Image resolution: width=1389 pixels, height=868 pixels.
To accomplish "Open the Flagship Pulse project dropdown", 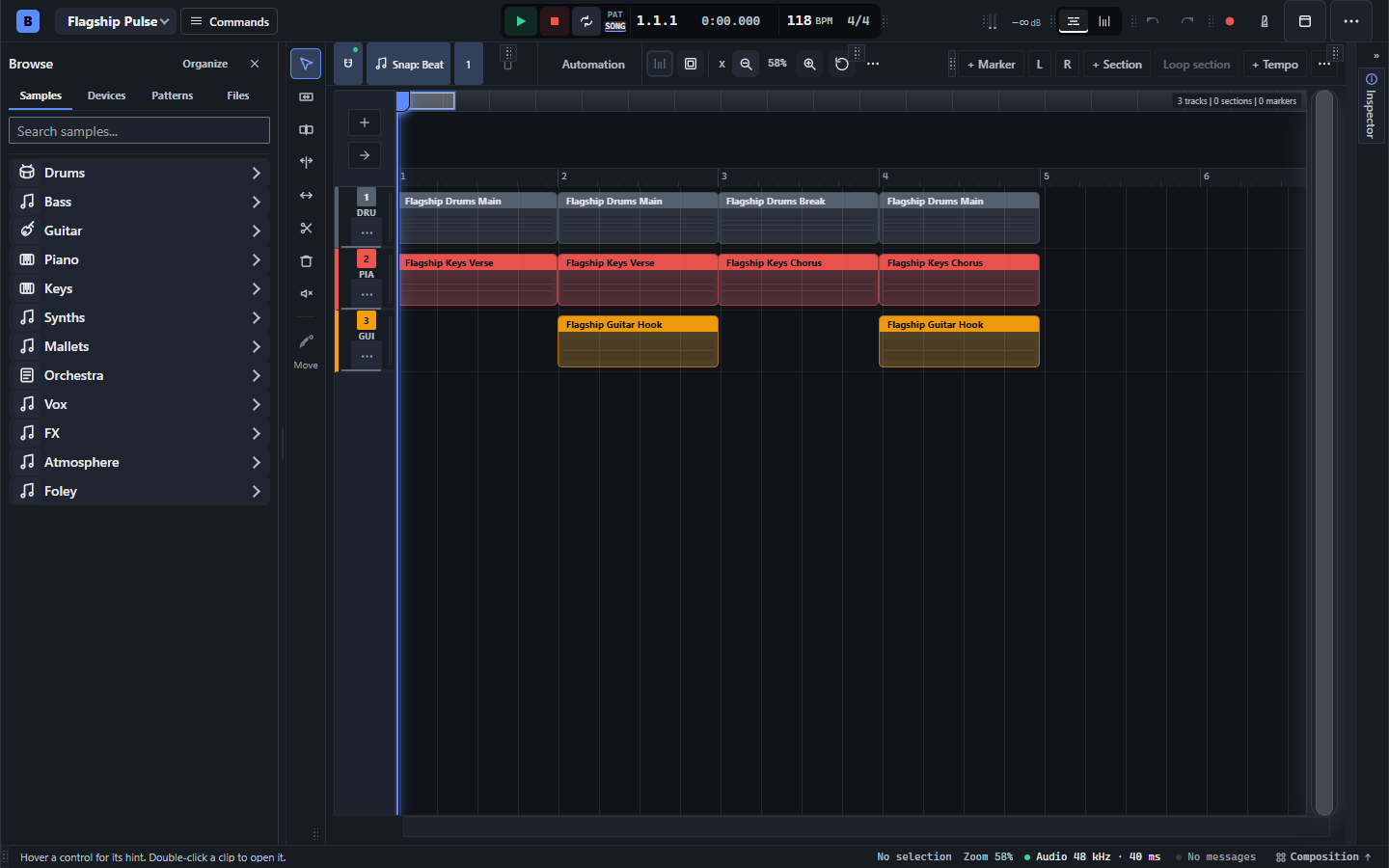I will [116, 21].
